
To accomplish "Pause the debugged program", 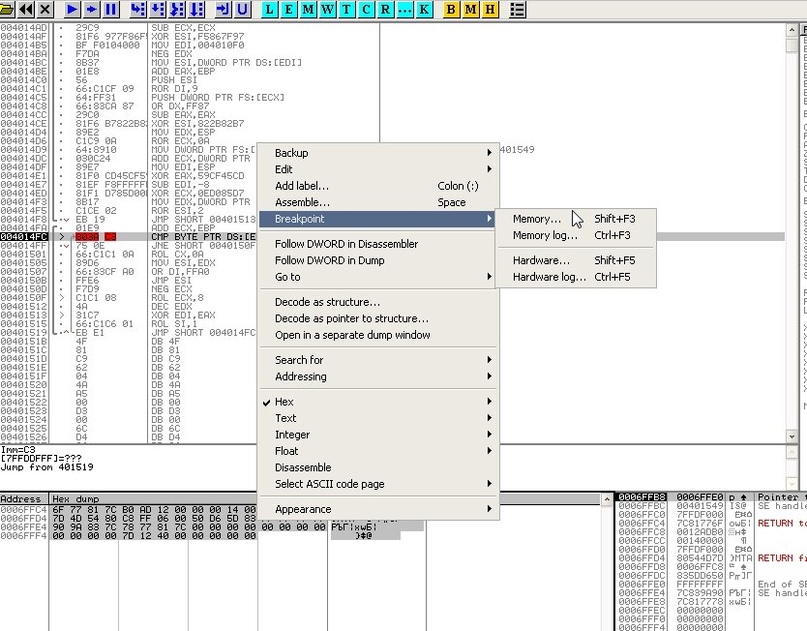I will pos(111,9).
